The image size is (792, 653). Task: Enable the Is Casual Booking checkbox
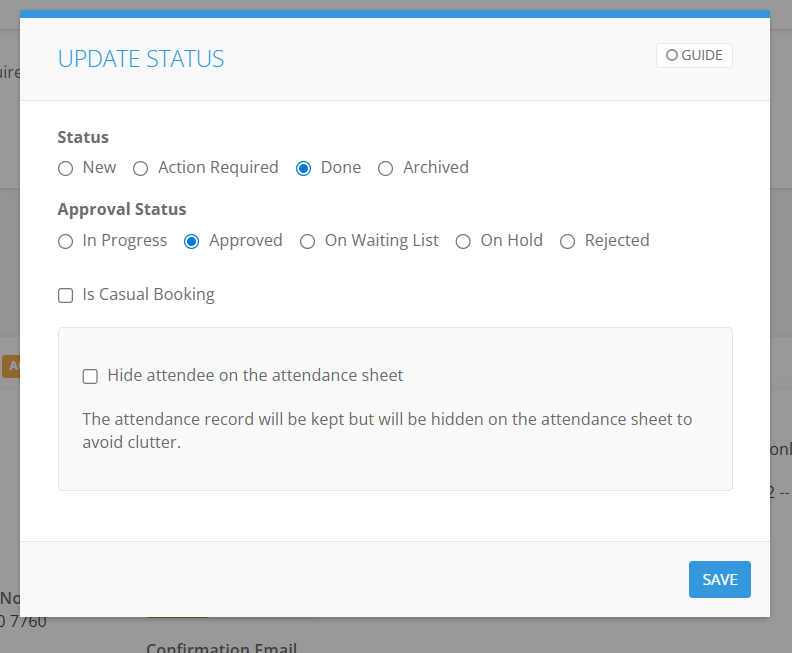point(66,295)
